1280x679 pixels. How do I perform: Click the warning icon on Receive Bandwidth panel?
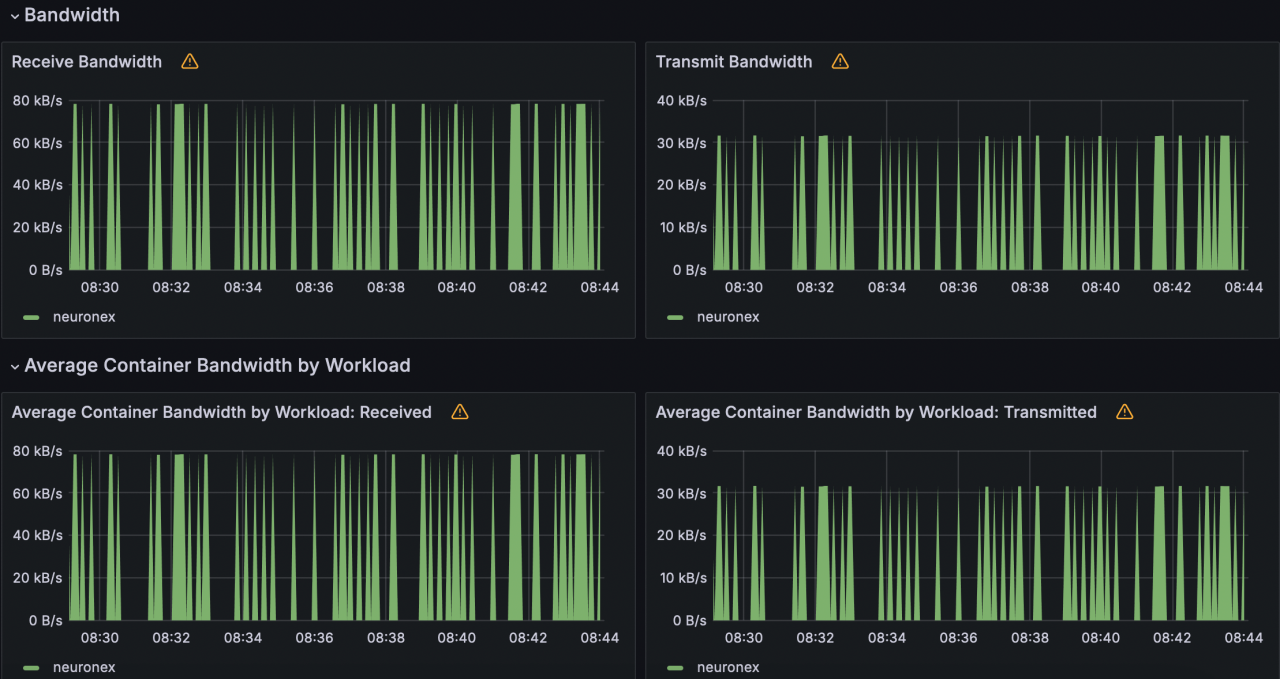[x=190, y=62]
